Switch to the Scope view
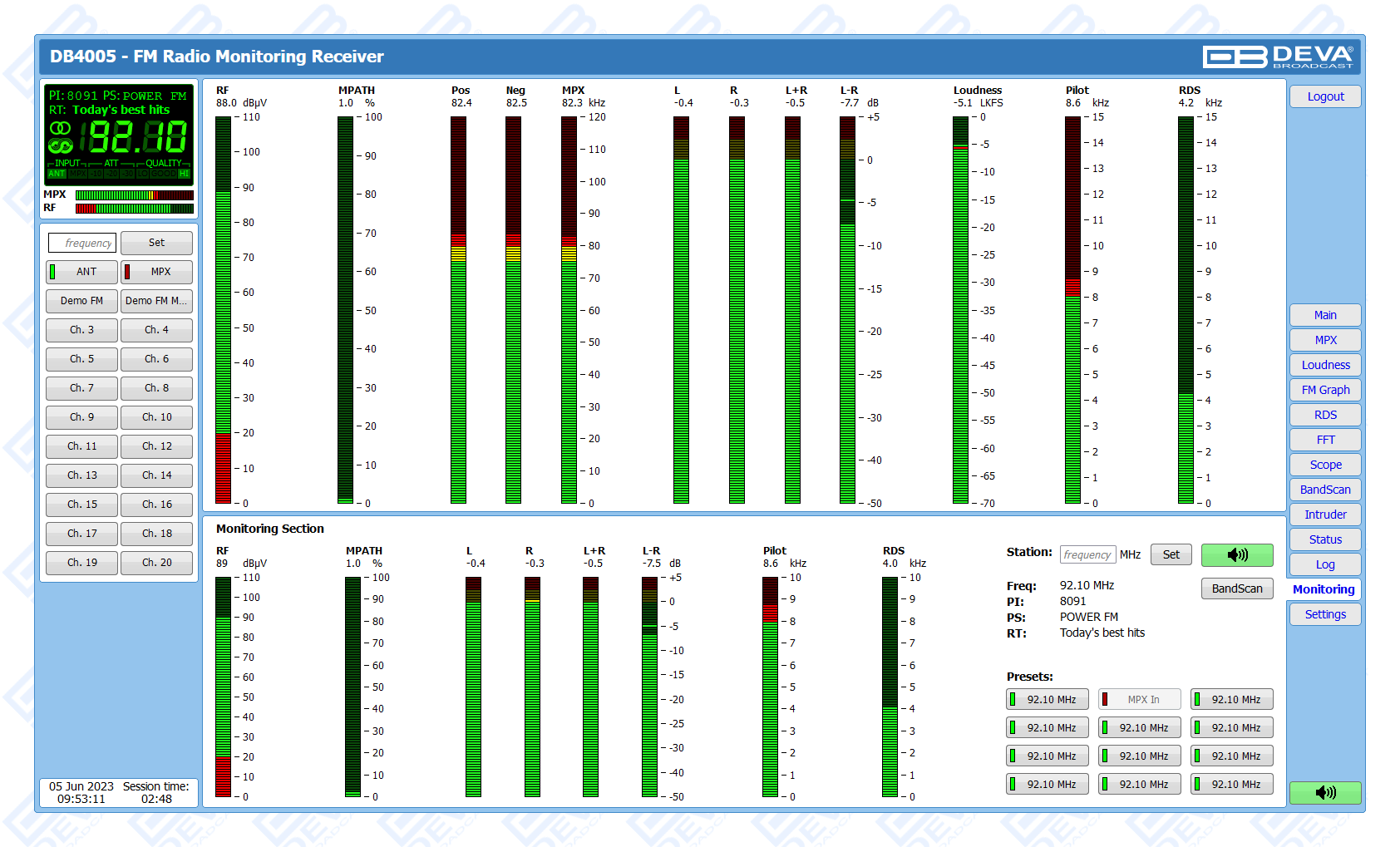Screen dimensions: 1400x847 (x=1324, y=465)
